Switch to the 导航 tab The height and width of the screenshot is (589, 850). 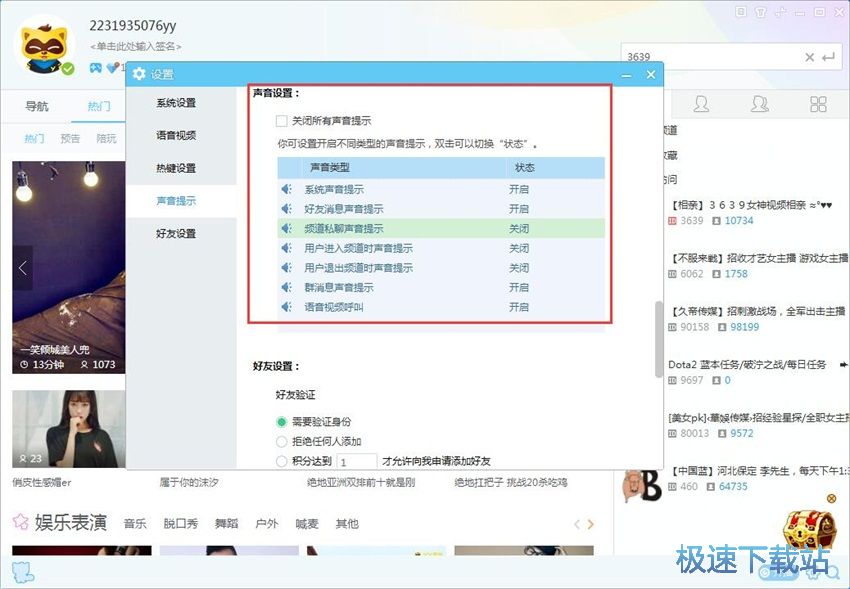click(36, 106)
